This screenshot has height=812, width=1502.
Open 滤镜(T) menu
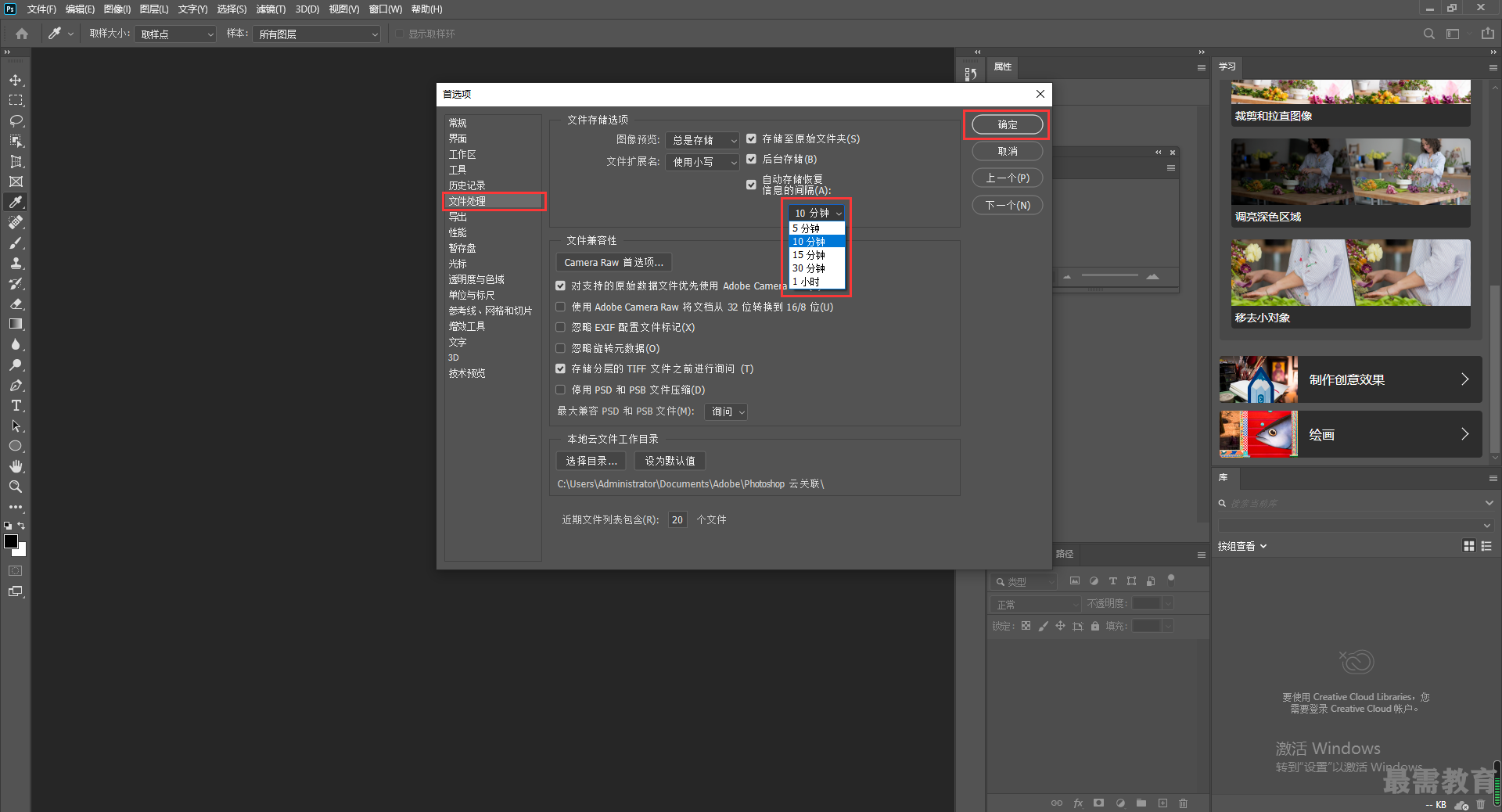click(271, 9)
